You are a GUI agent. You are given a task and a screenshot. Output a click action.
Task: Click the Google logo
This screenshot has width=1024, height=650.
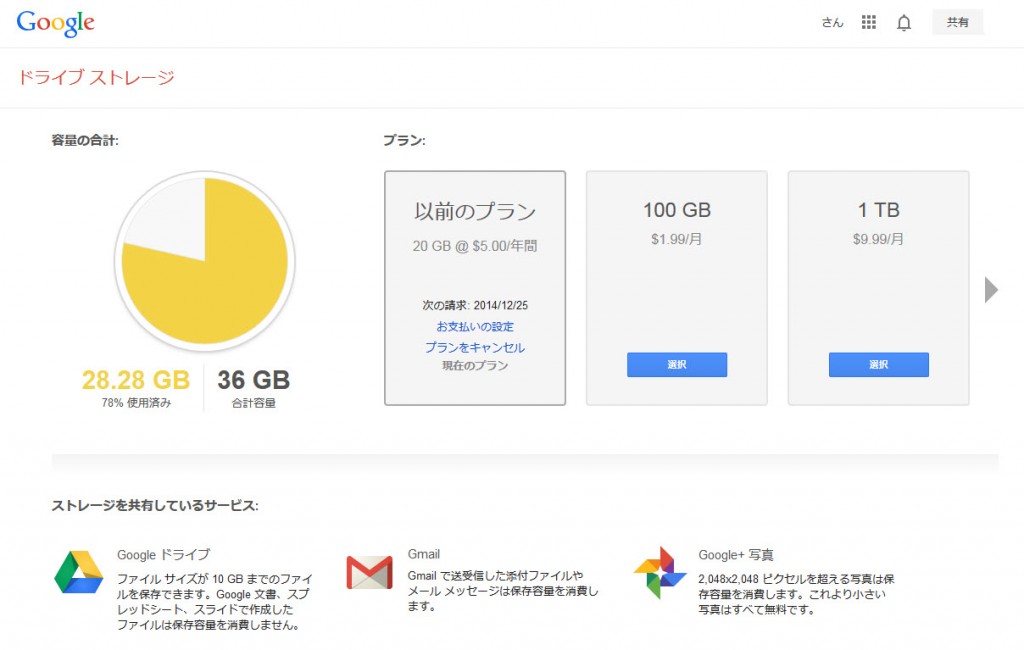56,24
